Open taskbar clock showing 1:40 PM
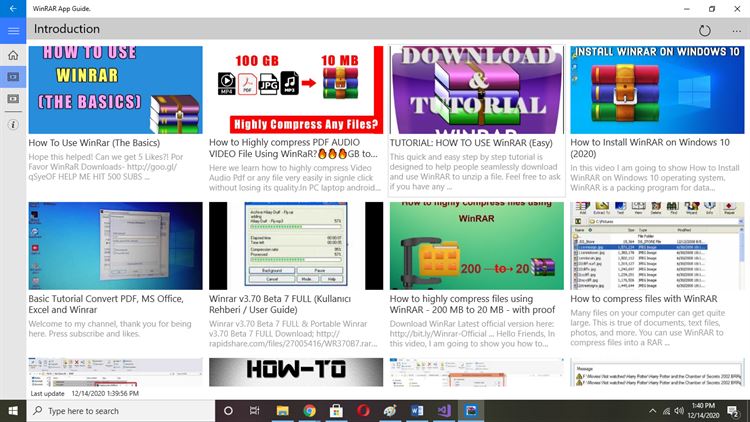The image size is (750, 422). (703, 411)
